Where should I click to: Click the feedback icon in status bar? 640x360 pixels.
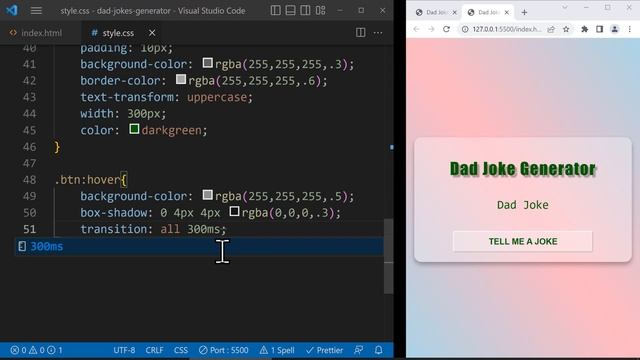click(359, 350)
